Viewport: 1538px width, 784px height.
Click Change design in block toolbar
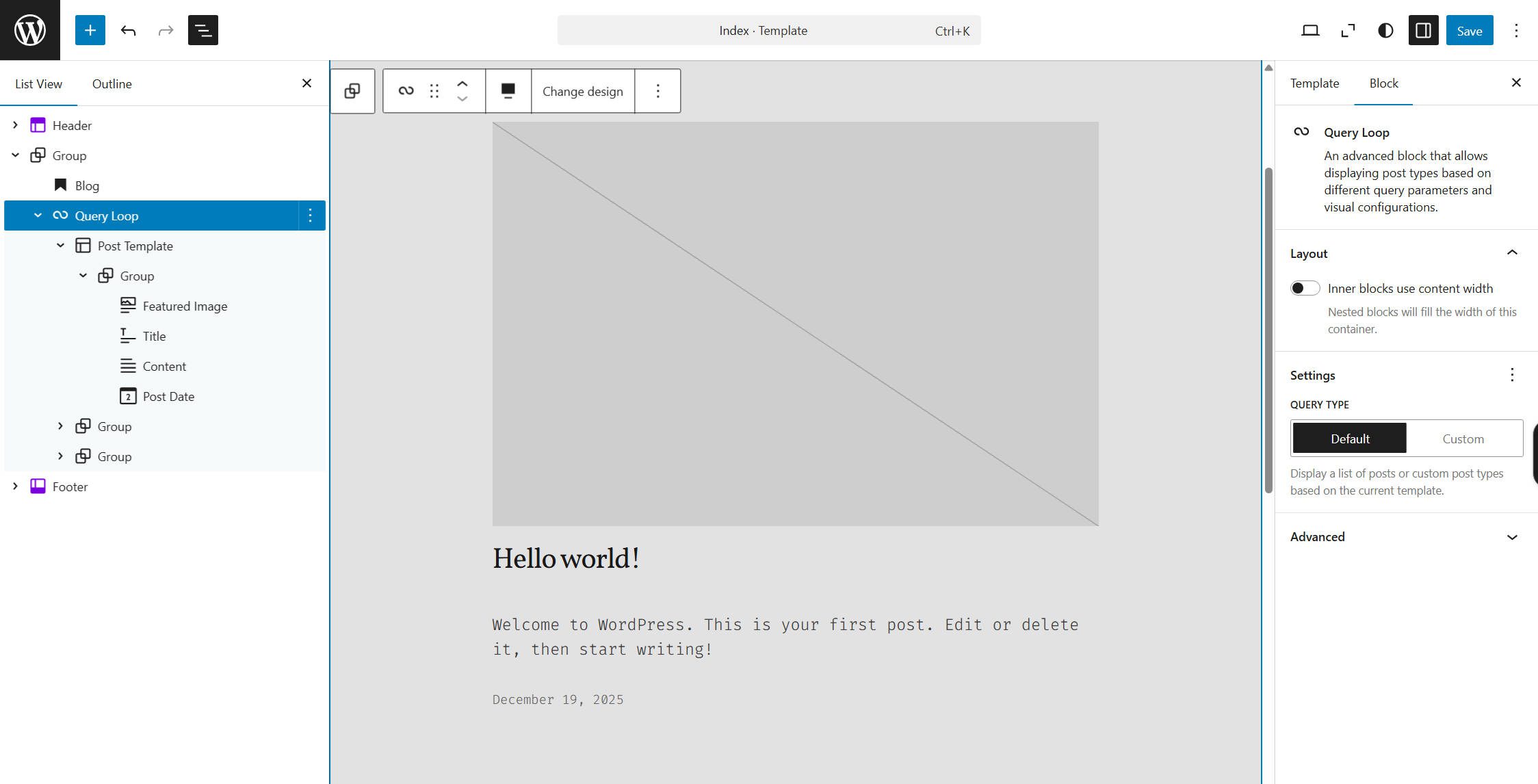click(583, 91)
